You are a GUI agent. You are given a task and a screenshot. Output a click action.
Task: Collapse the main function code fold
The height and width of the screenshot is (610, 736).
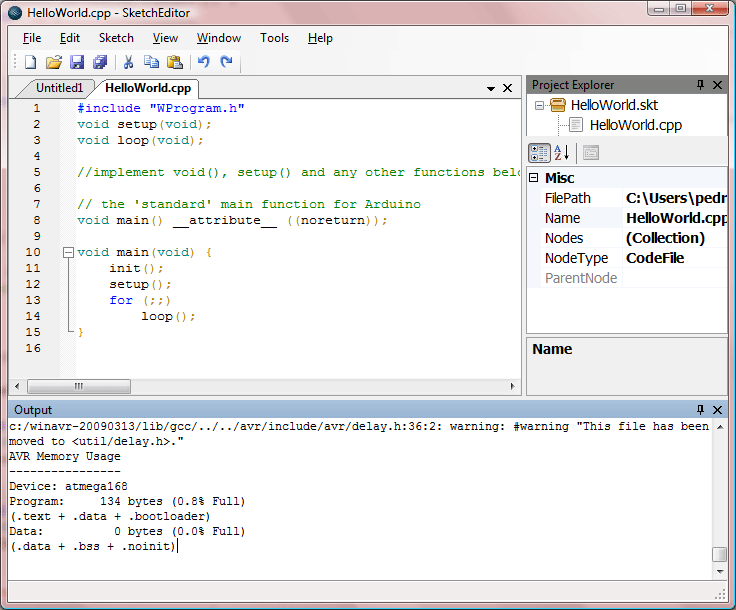pos(69,253)
